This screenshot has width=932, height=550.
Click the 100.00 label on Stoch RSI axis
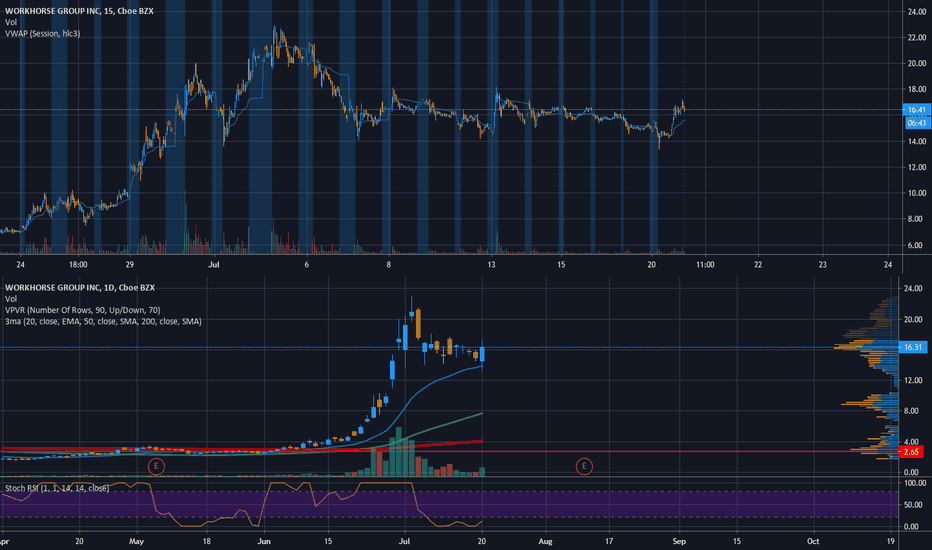tap(915, 483)
